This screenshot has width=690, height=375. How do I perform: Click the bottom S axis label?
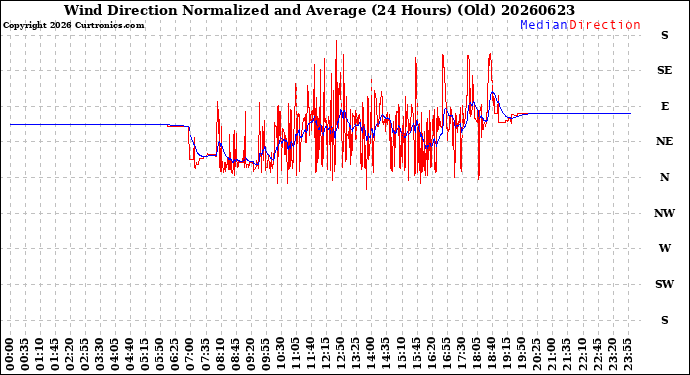[x=664, y=320]
